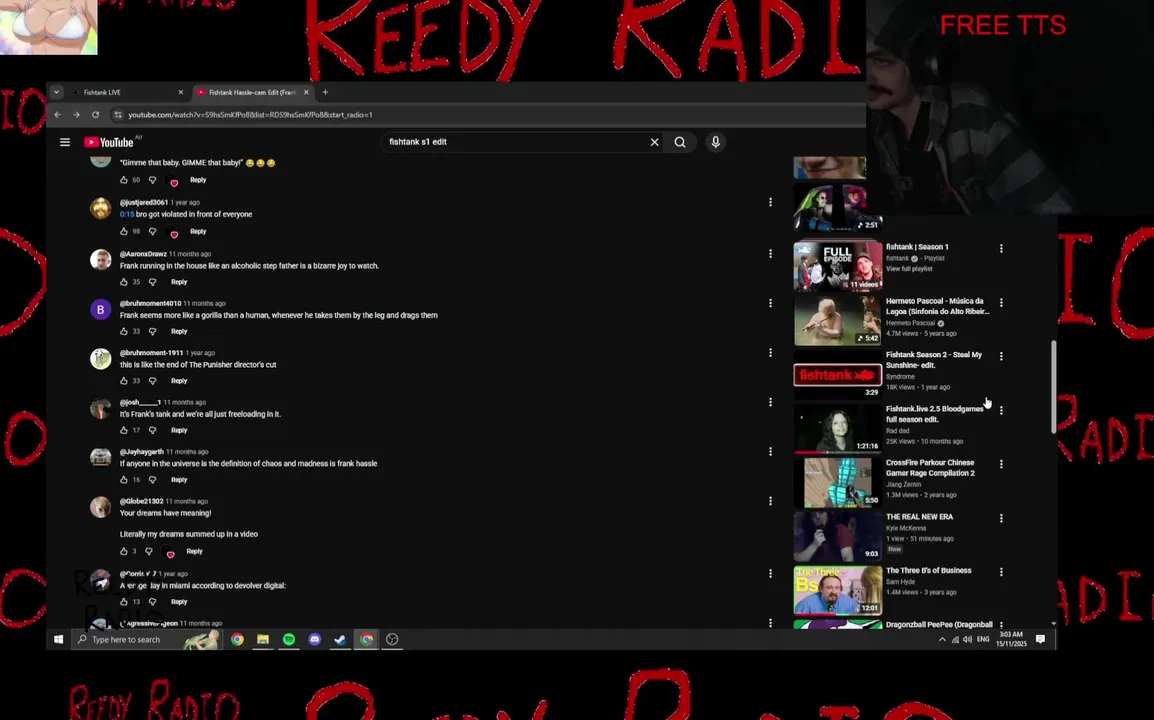Dislike the @Jayhaygarth comment
The image size is (1154, 720).
tap(152, 479)
